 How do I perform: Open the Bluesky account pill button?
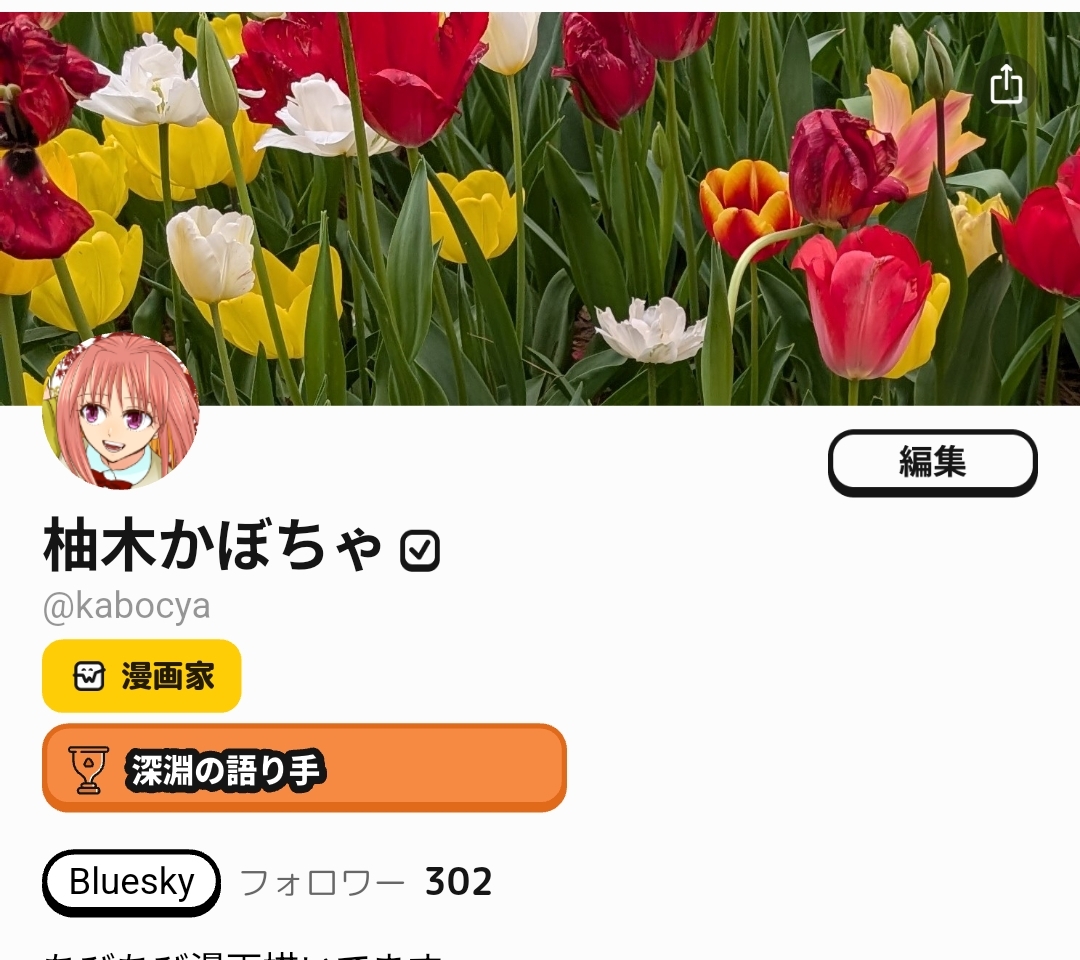click(x=132, y=882)
